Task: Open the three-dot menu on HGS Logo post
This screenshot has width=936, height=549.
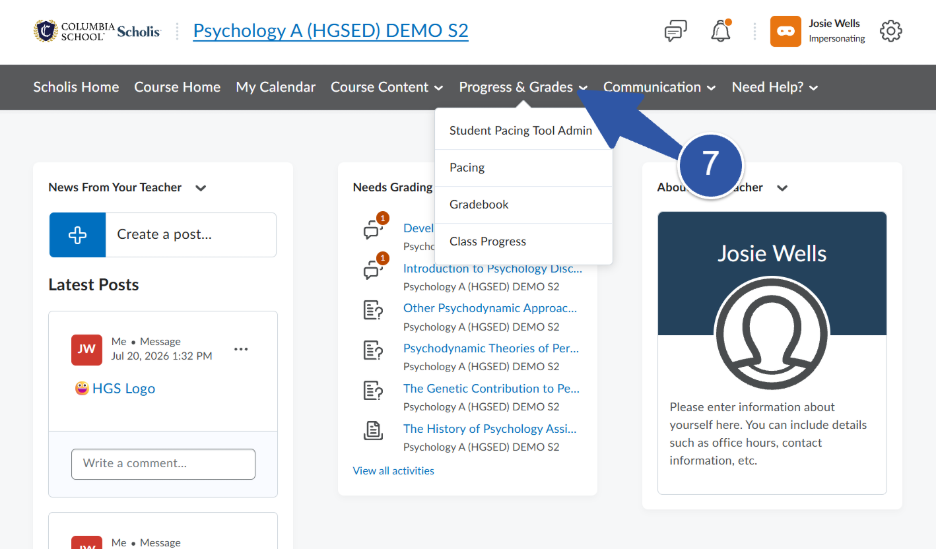Action: click(x=241, y=349)
